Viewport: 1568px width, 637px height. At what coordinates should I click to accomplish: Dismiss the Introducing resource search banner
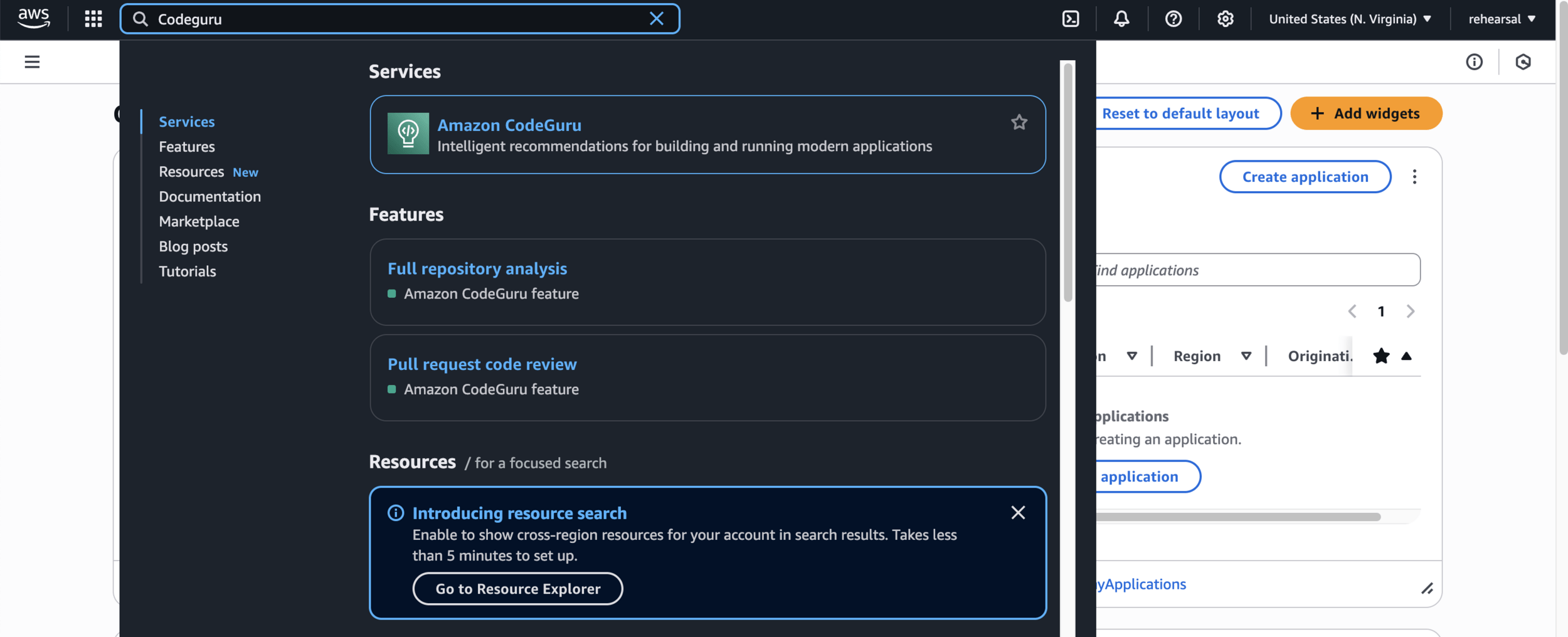[x=1017, y=513]
